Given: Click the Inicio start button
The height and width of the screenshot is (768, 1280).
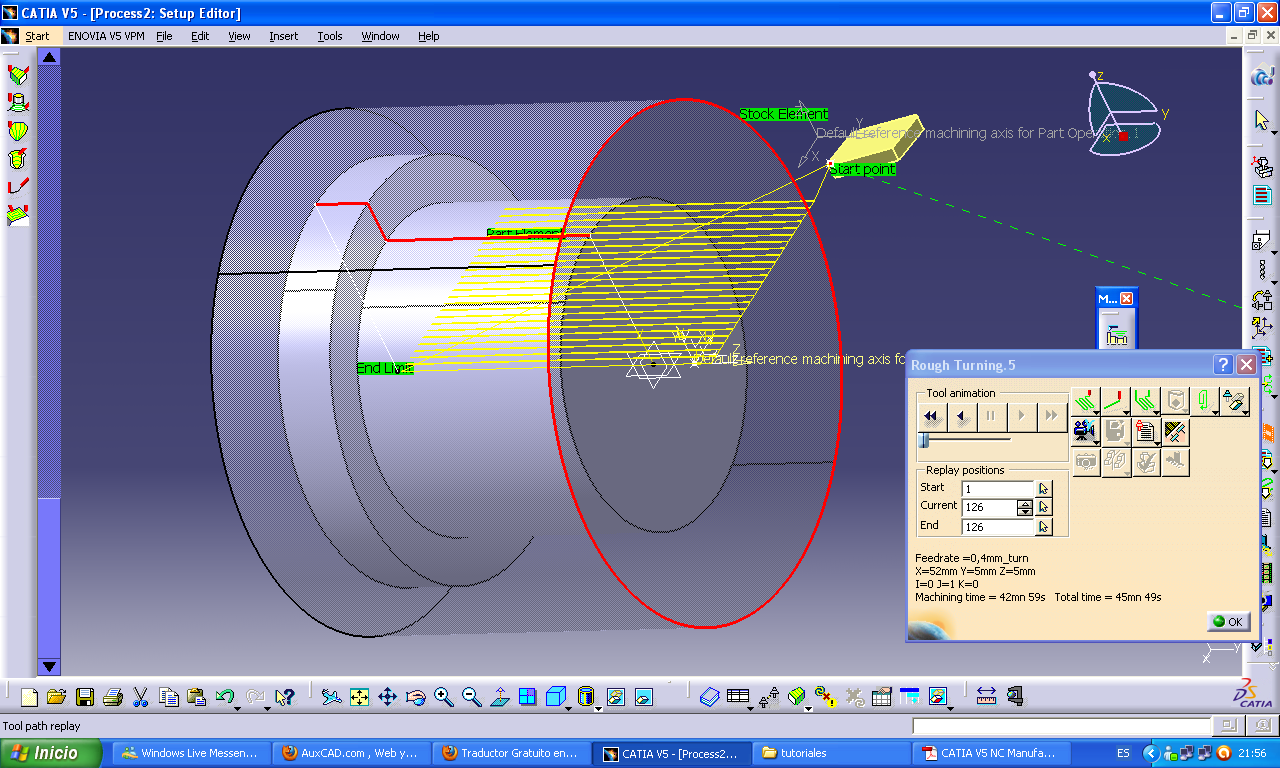Looking at the screenshot, I should click(x=52, y=753).
